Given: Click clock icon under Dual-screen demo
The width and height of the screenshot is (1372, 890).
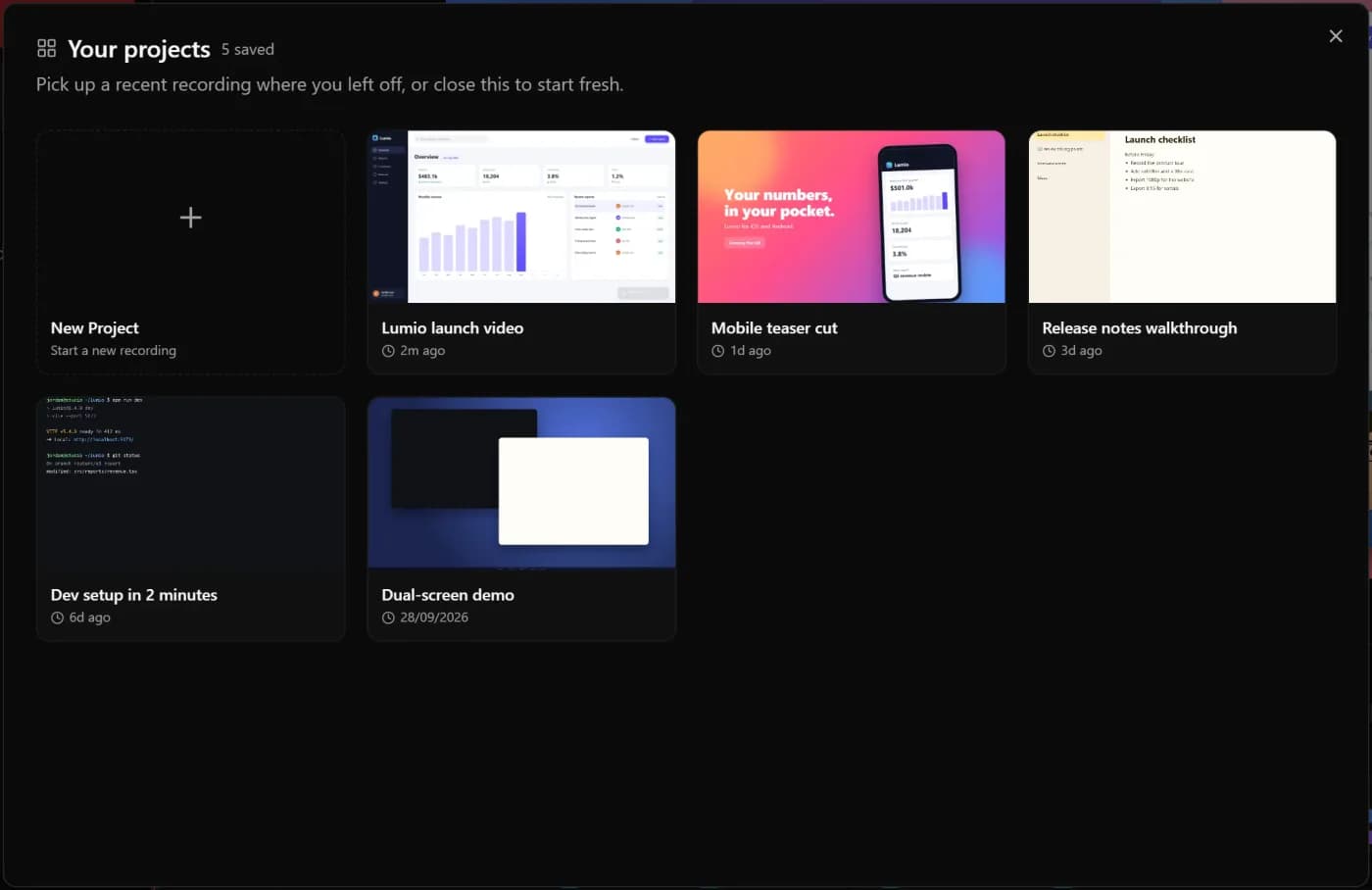Looking at the screenshot, I should click(388, 618).
